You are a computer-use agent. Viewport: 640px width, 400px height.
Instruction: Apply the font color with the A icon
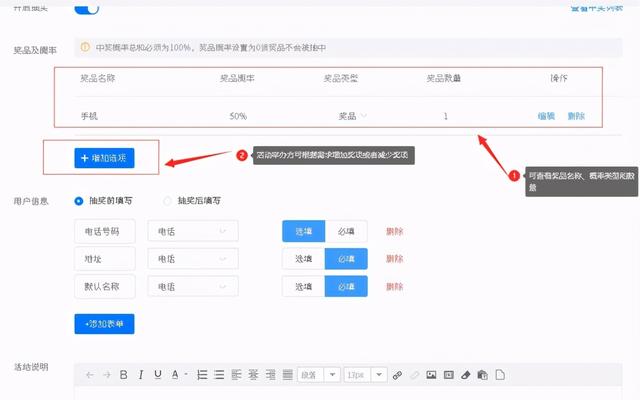pyautogui.click(x=175, y=375)
